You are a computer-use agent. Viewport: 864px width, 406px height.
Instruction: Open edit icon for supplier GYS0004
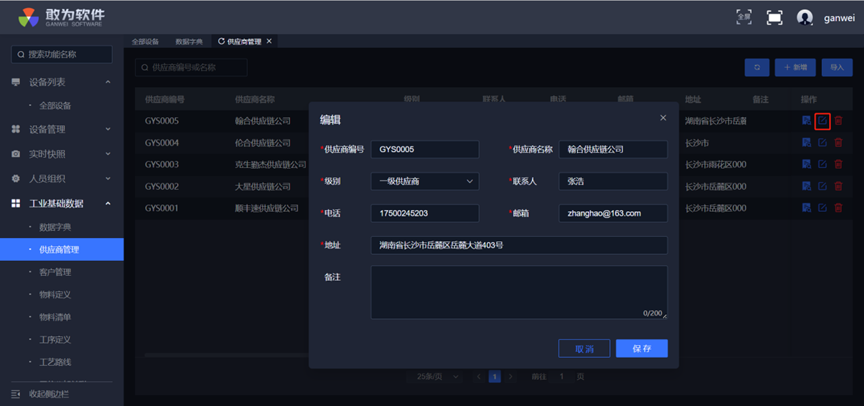[822, 143]
